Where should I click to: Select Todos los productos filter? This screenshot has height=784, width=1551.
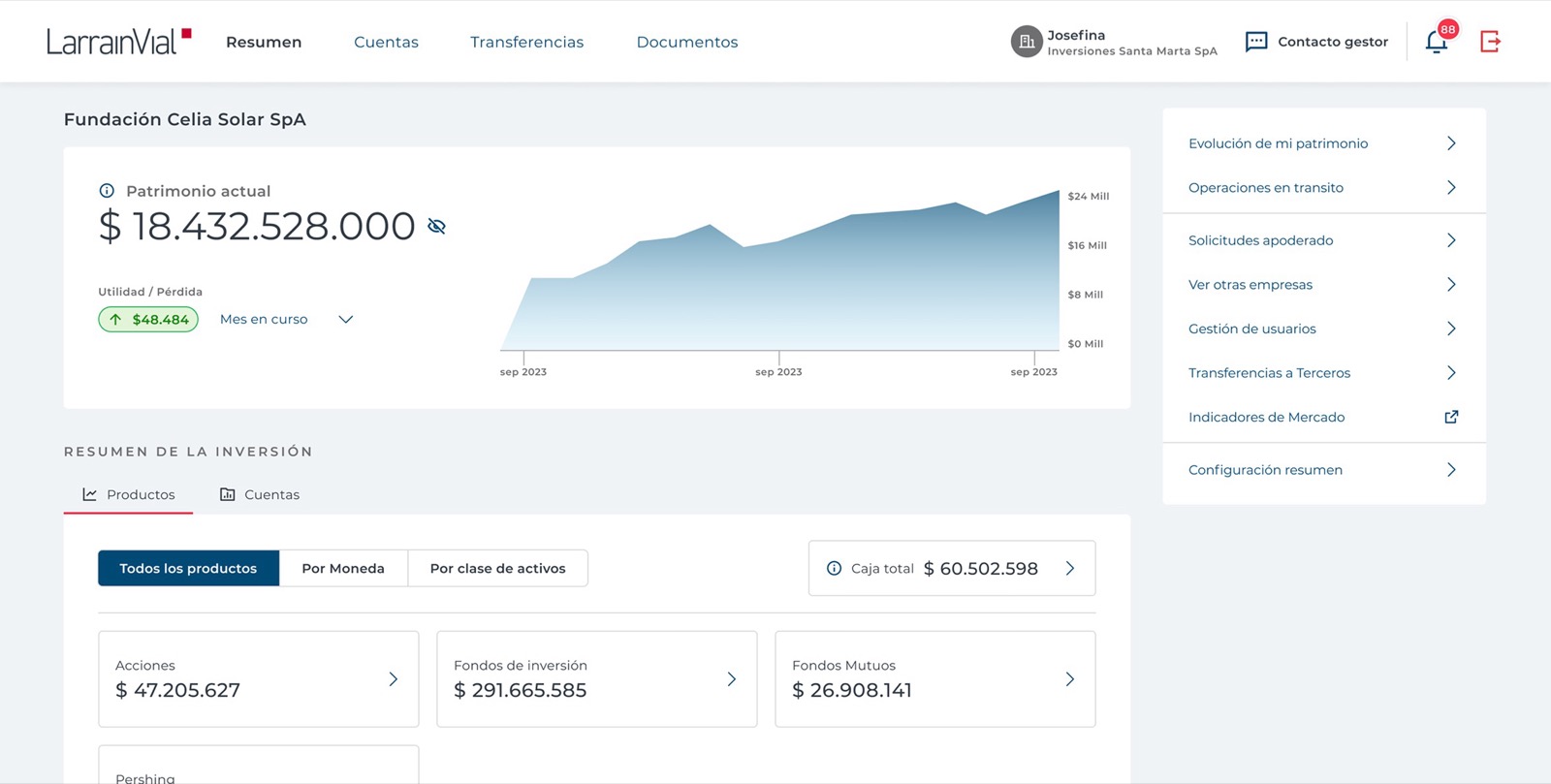(188, 568)
